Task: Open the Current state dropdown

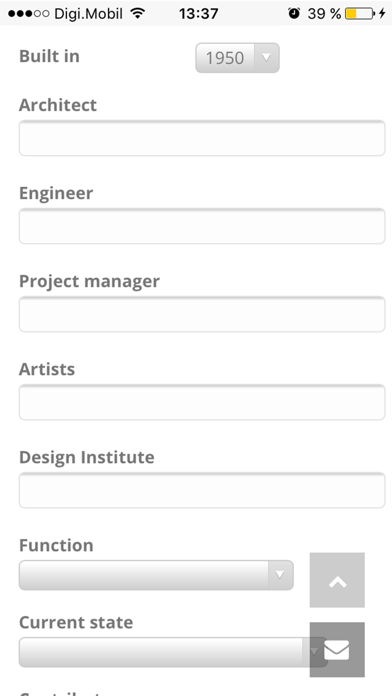Action: coord(173,652)
